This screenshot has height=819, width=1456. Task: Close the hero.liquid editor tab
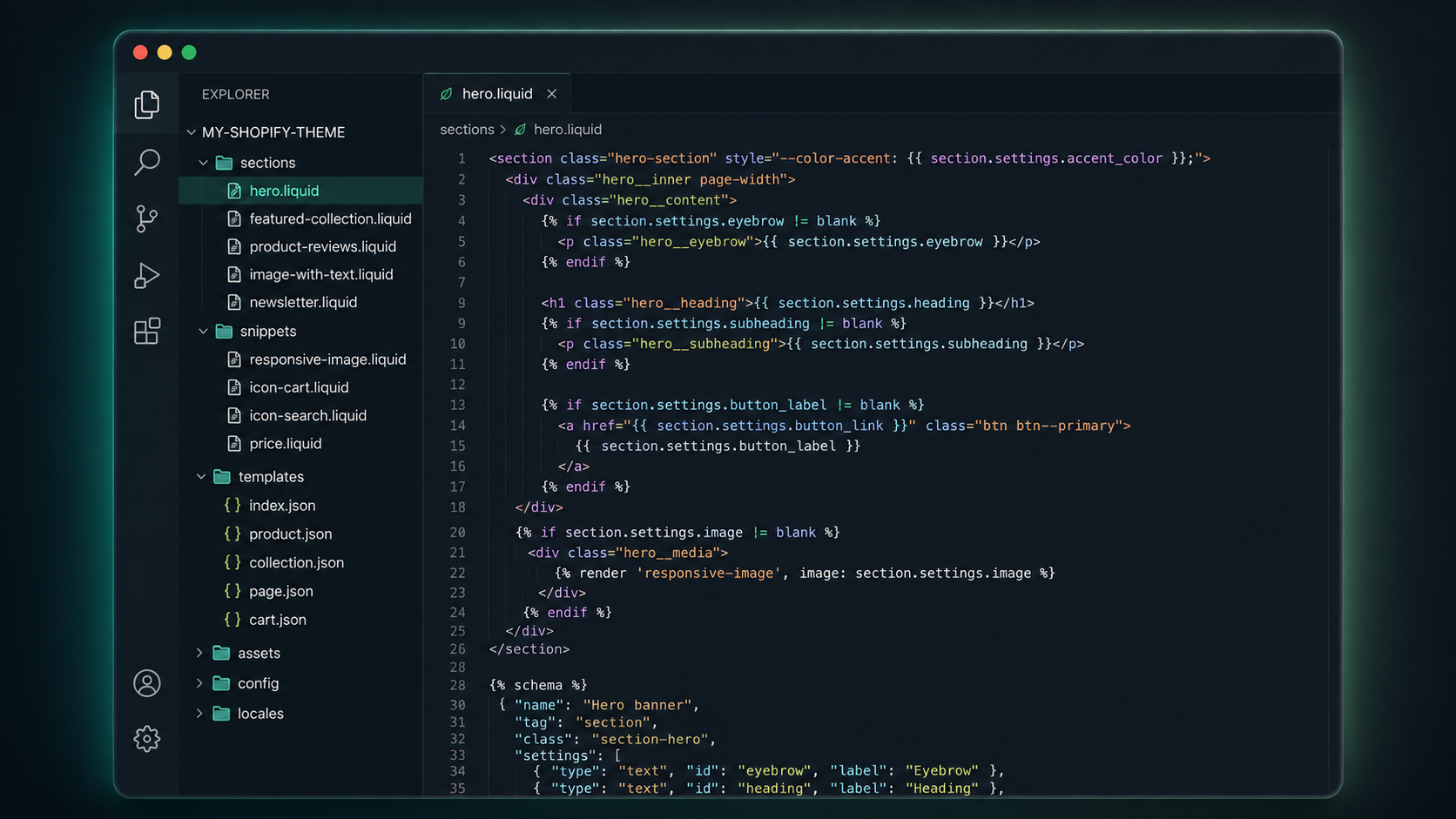[x=551, y=94]
